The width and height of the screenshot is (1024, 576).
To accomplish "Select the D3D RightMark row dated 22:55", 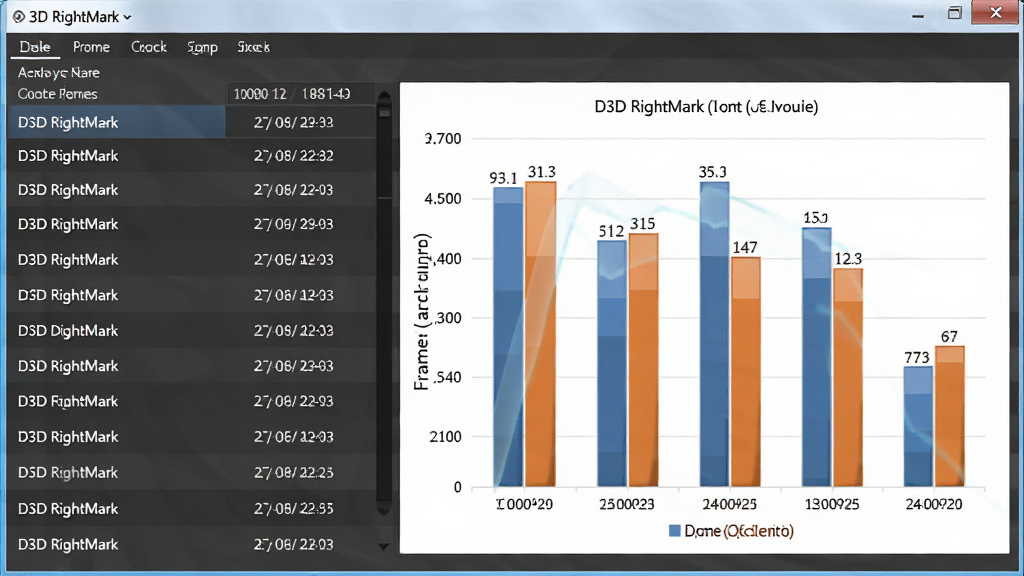I will 192,508.
